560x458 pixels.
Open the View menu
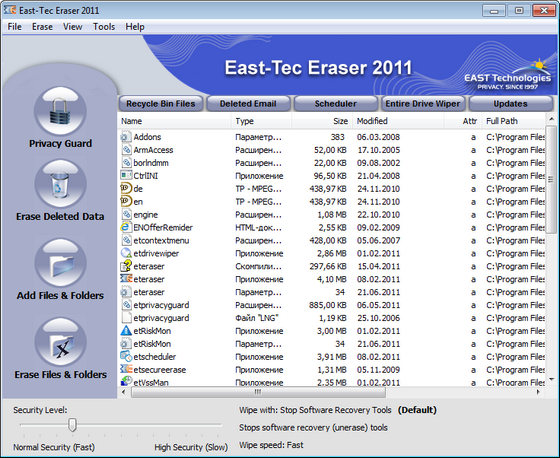(x=72, y=27)
